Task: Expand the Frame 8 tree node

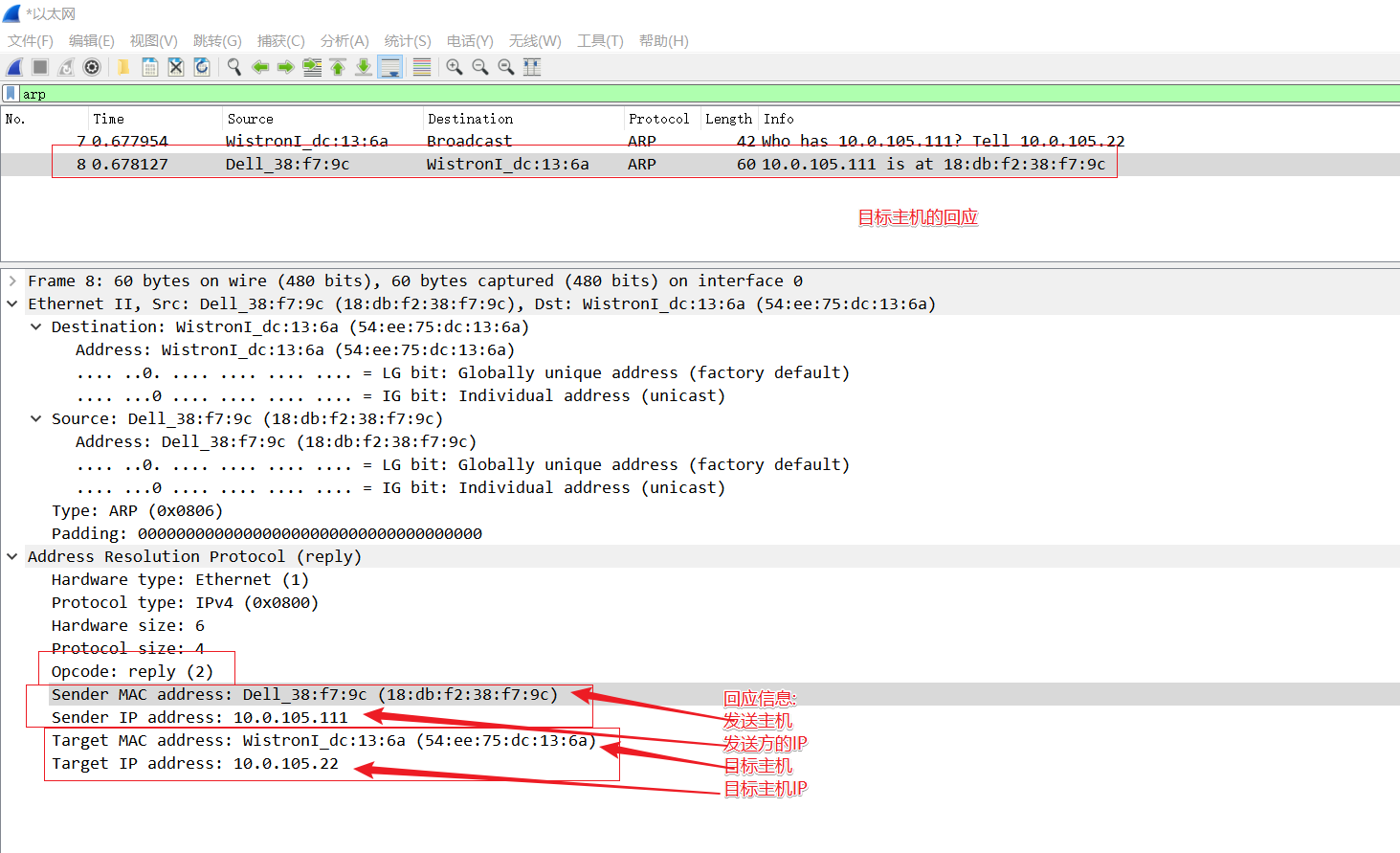Action: [12, 281]
